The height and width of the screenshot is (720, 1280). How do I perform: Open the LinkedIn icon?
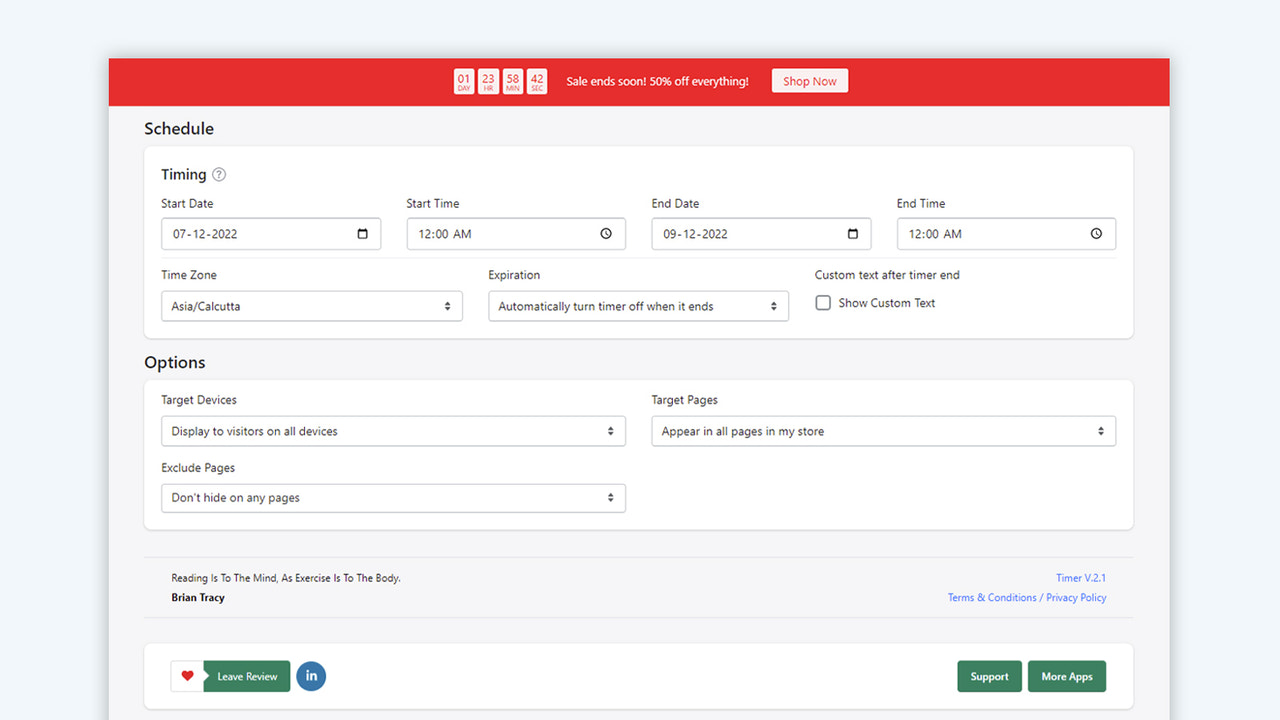311,676
